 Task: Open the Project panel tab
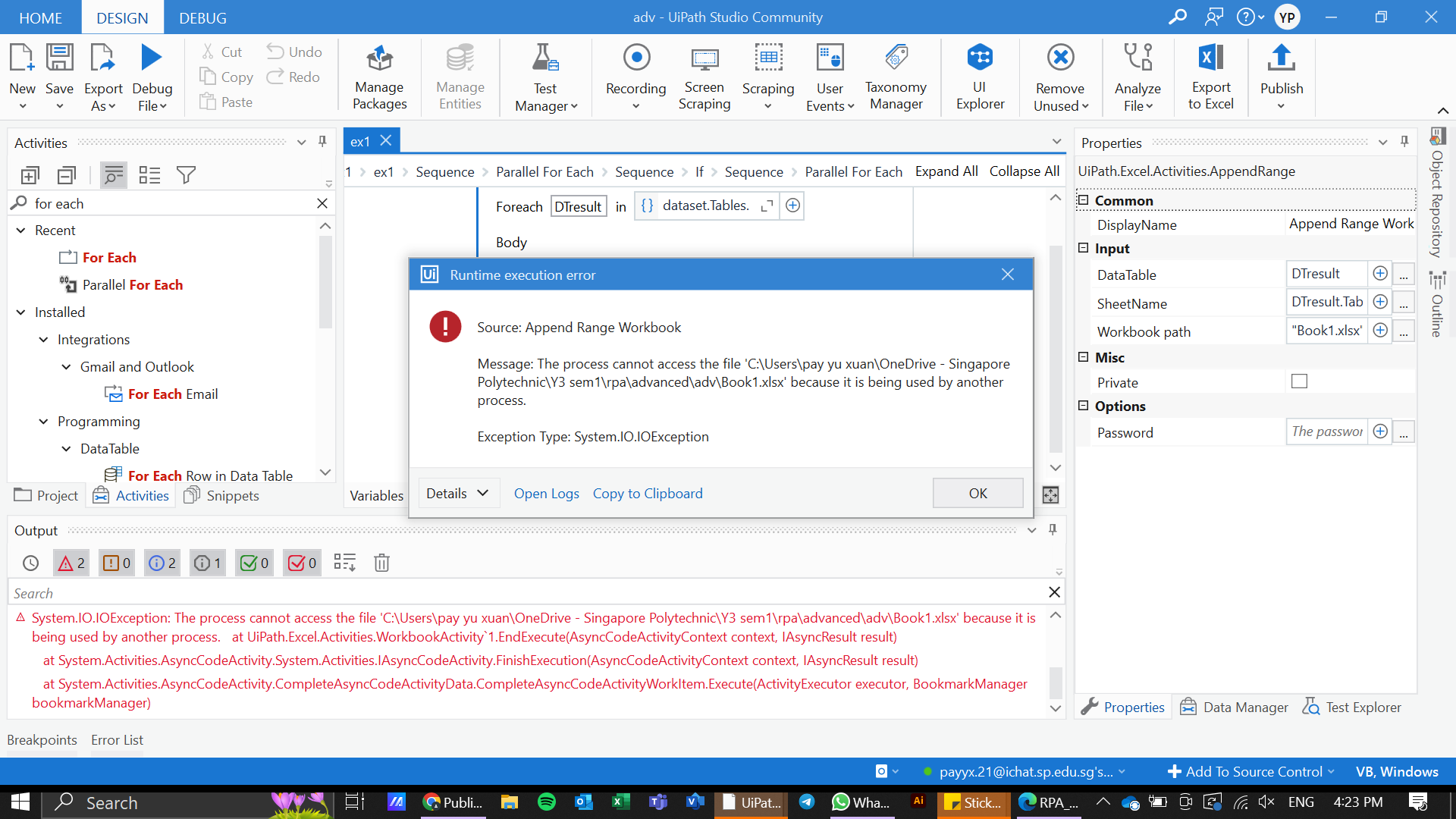[46, 495]
